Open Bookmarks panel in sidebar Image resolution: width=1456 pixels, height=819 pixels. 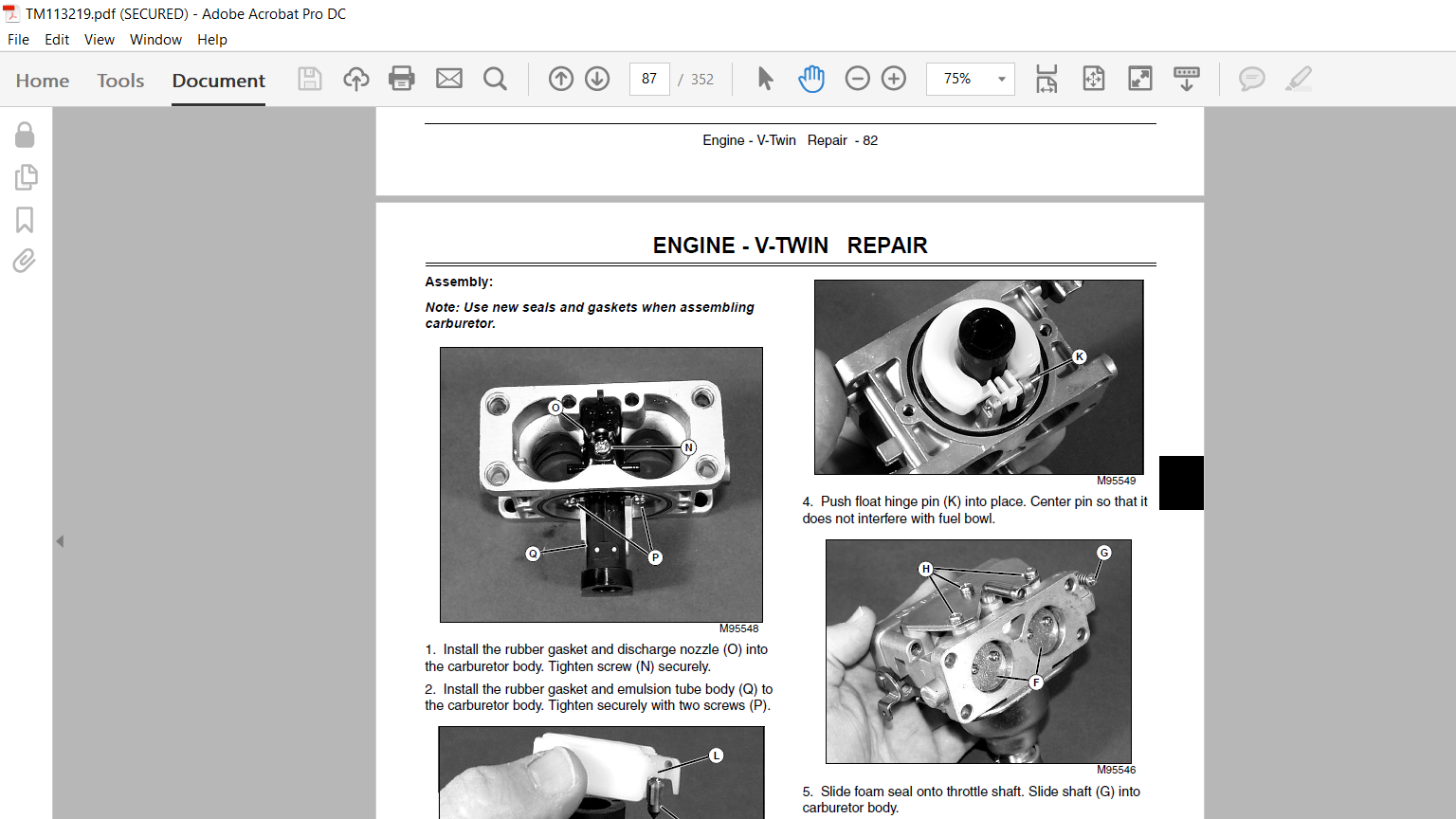tap(25, 220)
